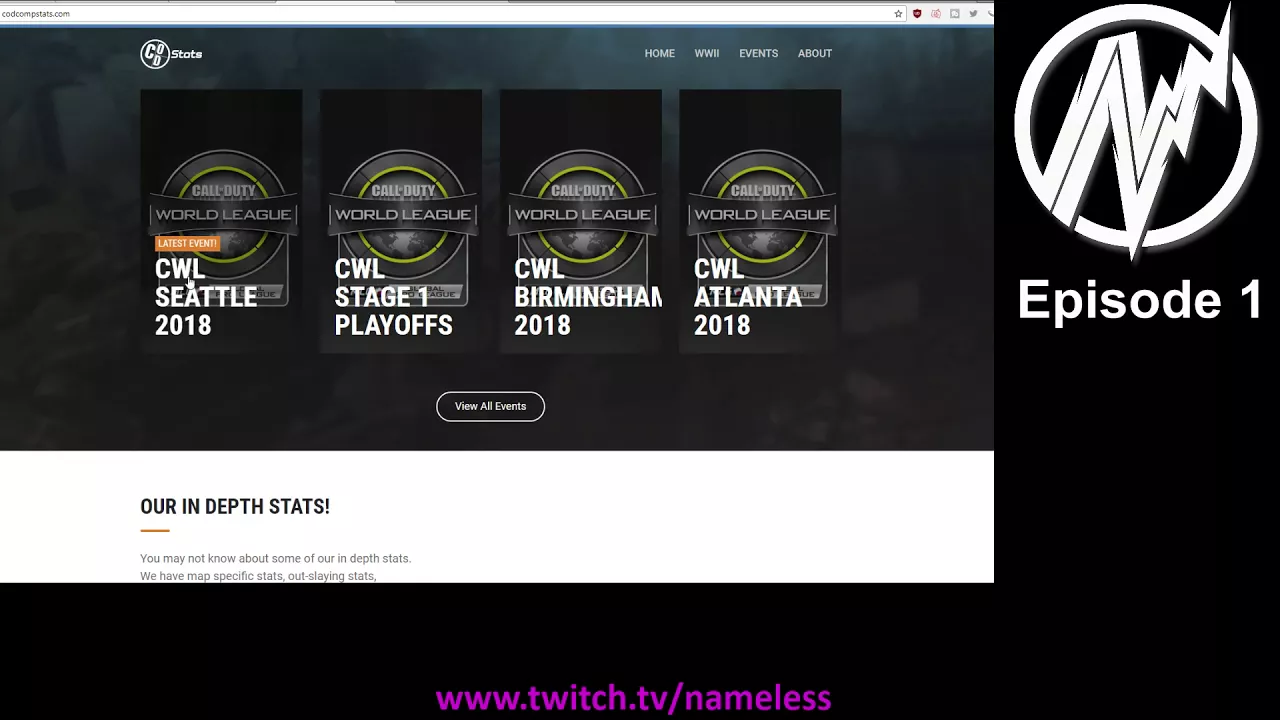This screenshot has height=720, width=1280.
Task: Click the COD Stats logo
Action: click(171, 54)
